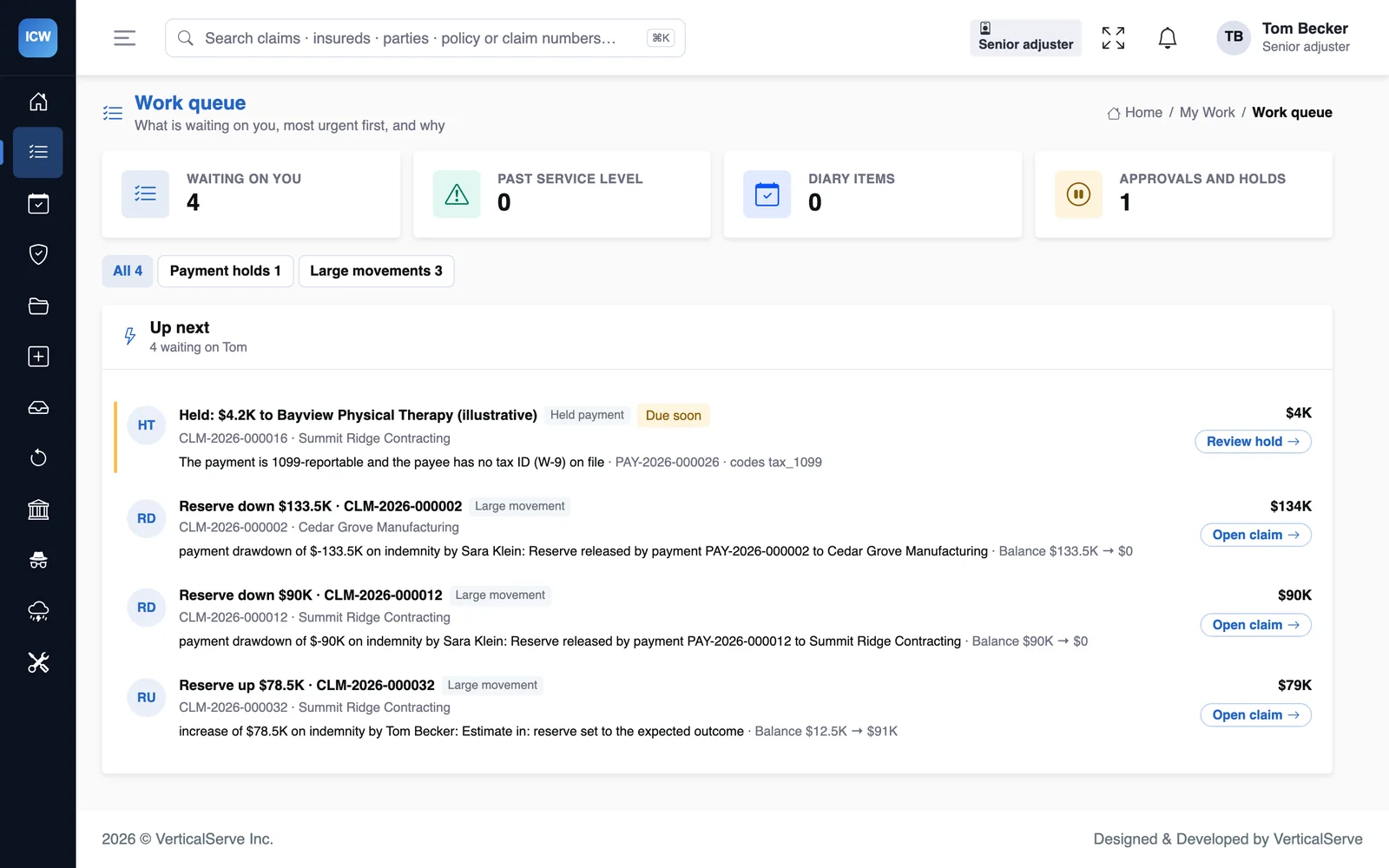This screenshot has width=1389, height=868.
Task: Open Tom Becker user profile menu
Action: (1284, 37)
